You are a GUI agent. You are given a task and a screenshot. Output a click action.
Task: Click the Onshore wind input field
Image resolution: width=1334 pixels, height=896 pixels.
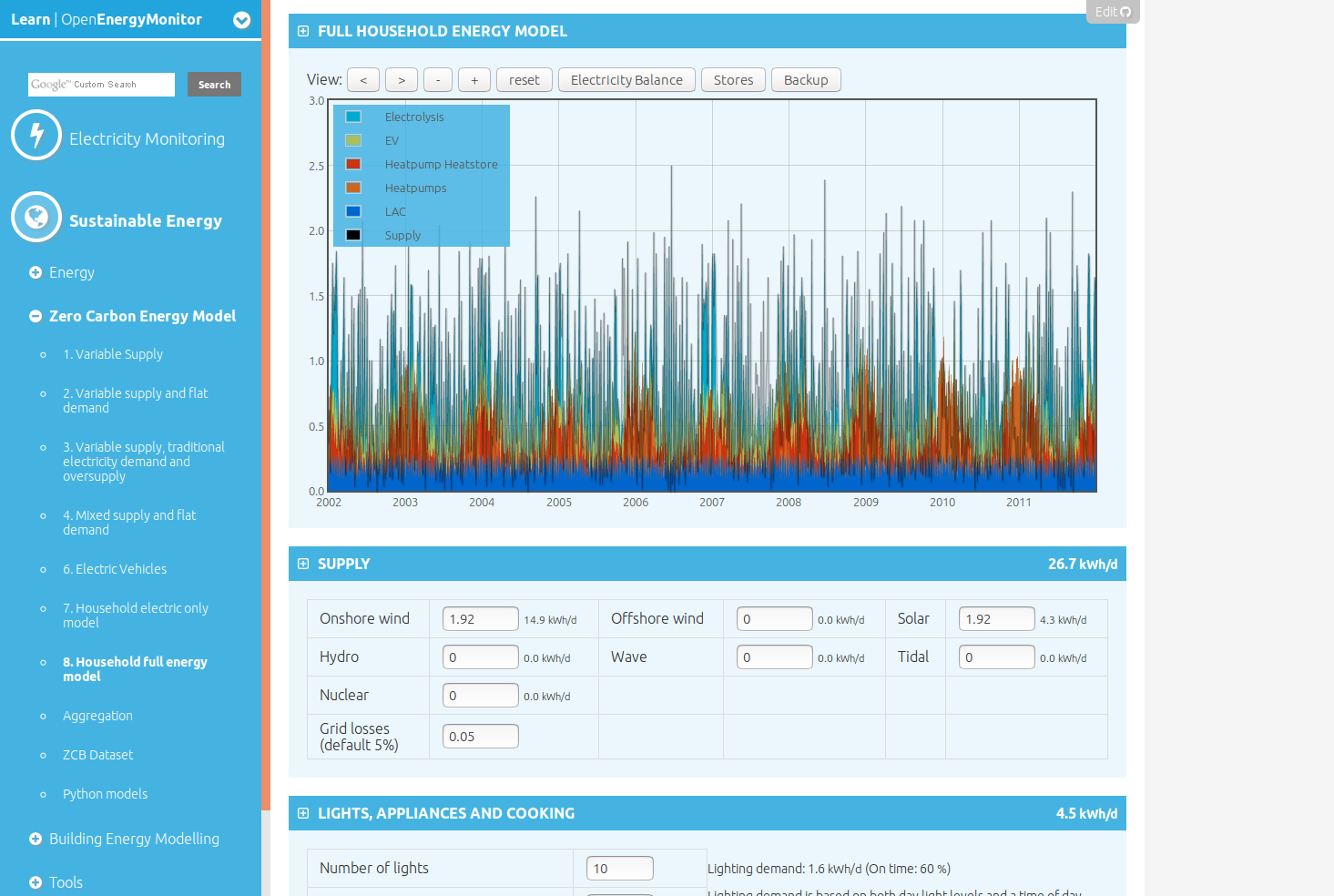(x=480, y=619)
